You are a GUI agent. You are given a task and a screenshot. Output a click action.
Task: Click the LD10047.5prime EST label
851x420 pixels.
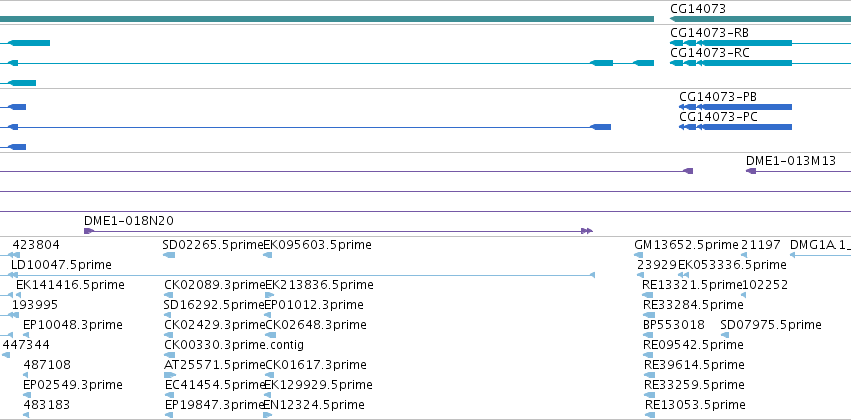pyautogui.click(x=61, y=265)
